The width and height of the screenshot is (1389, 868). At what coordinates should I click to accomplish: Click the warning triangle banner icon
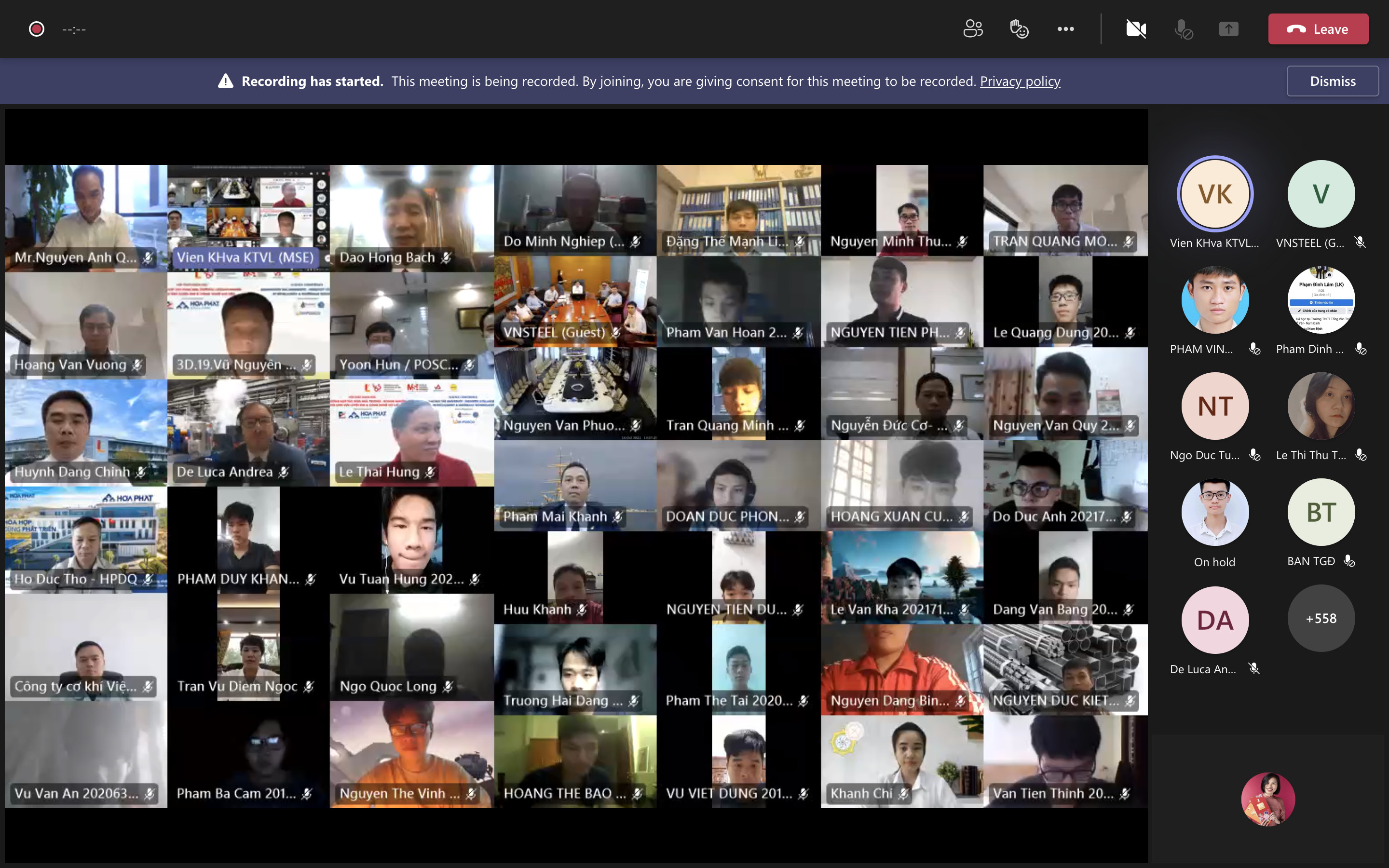coord(226,81)
